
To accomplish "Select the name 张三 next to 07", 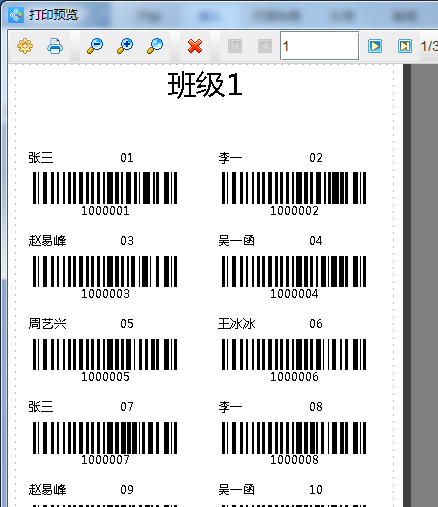I will [41, 407].
